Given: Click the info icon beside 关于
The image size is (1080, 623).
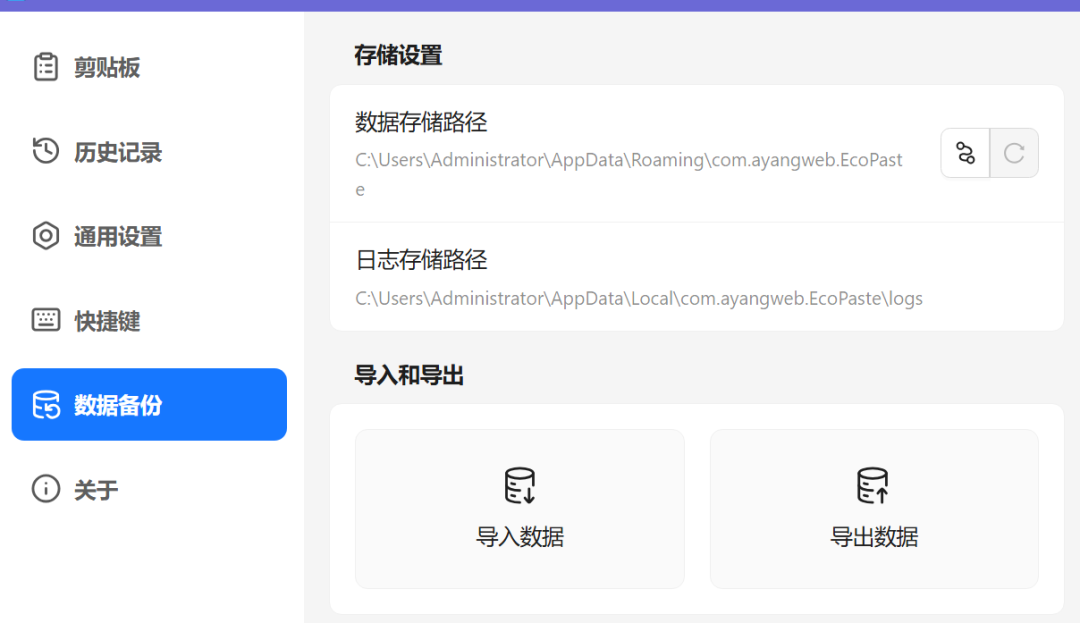Looking at the screenshot, I should (x=44, y=489).
